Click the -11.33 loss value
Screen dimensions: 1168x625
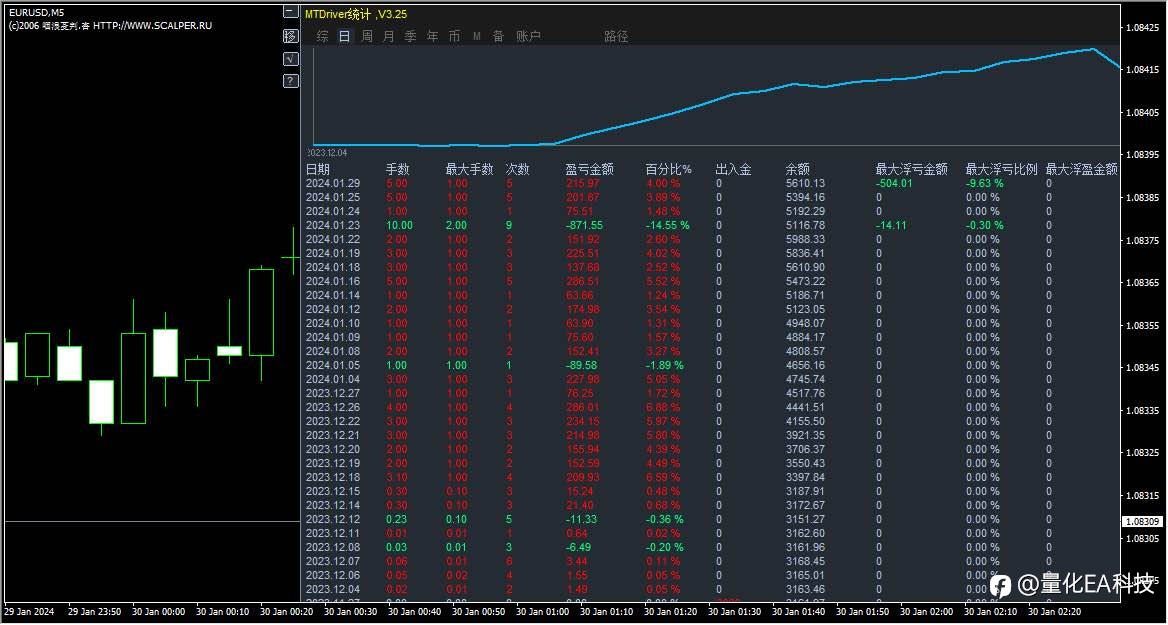coord(583,519)
